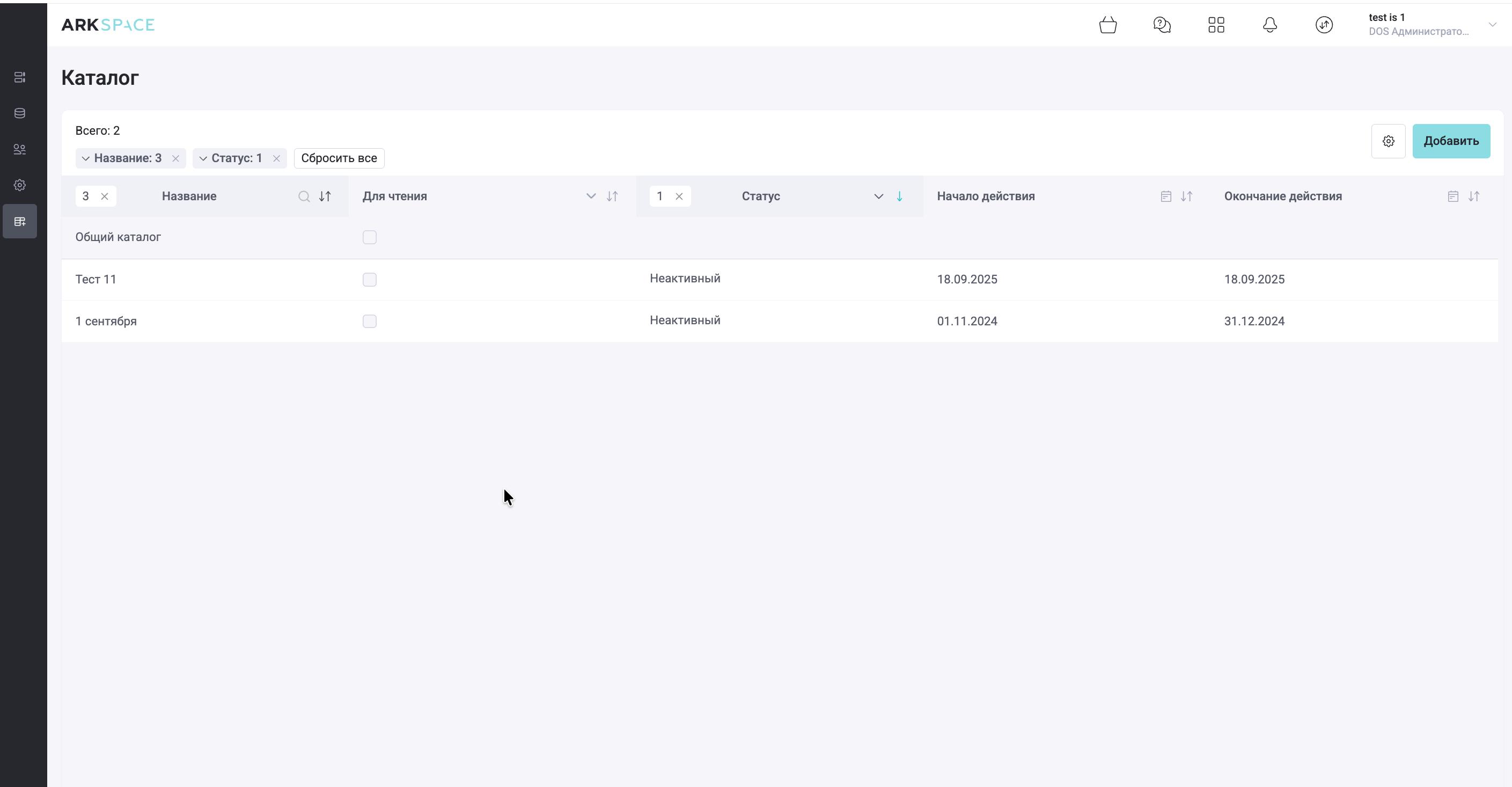Open the apps grid icon
1512x787 pixels.
tap(1216, 25)
